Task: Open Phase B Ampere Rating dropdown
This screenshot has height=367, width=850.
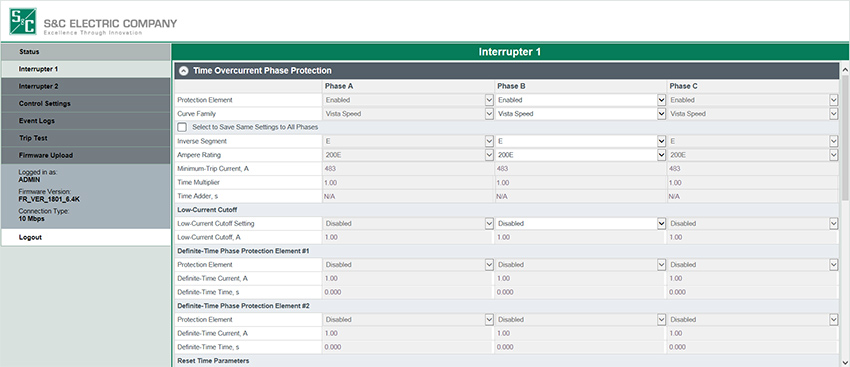Action: click(581, 155)
